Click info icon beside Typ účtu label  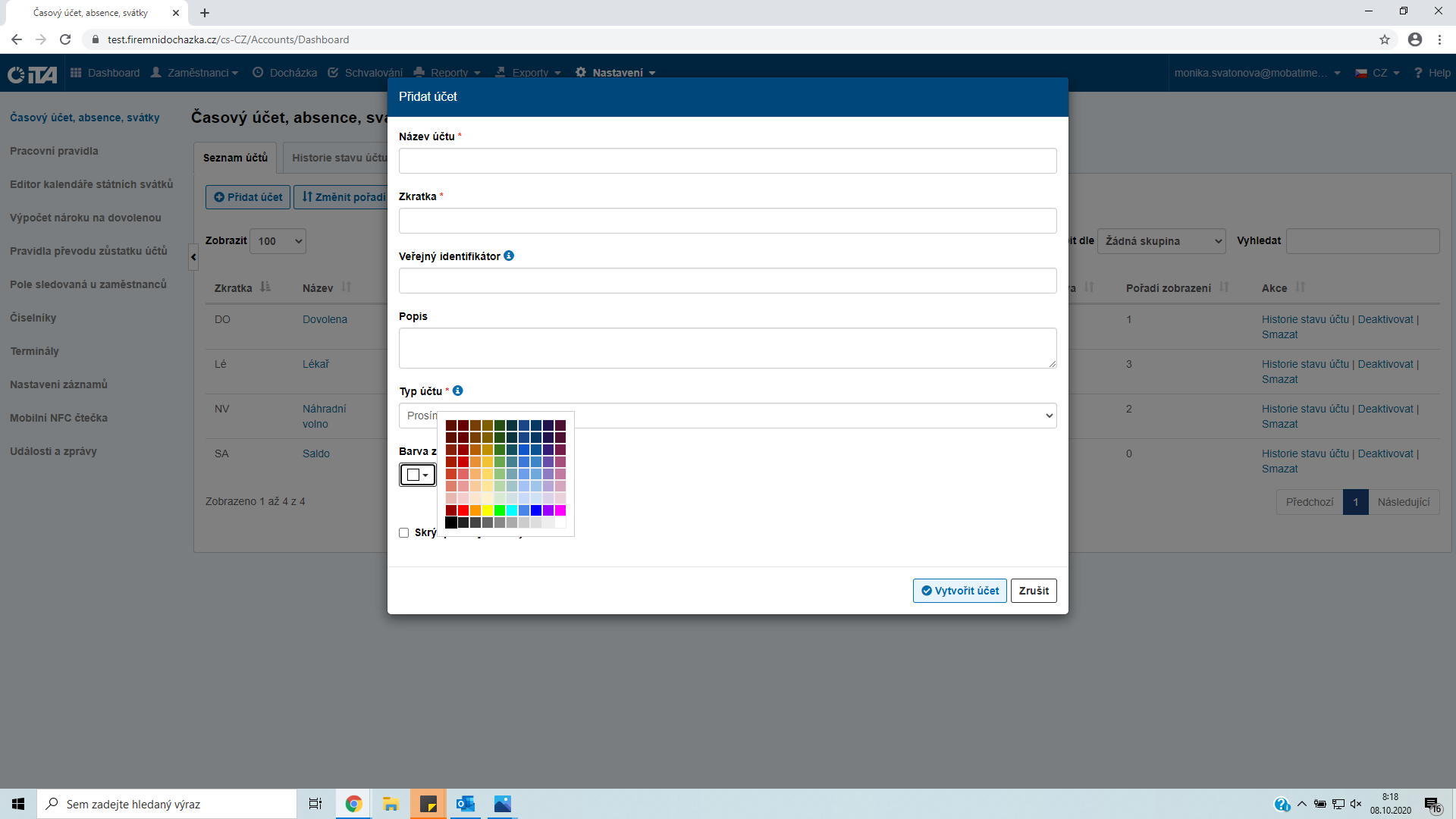(457, 391)
